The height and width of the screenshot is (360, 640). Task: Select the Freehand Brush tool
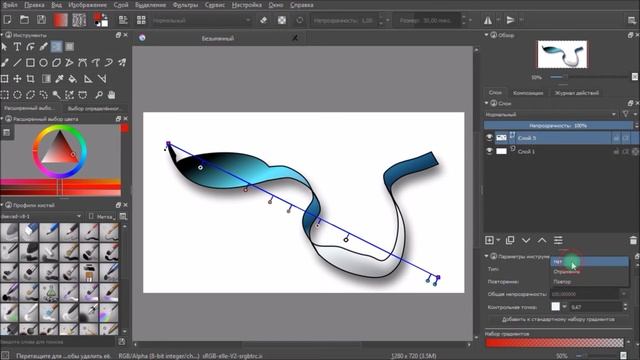click(x=4, y=63)
